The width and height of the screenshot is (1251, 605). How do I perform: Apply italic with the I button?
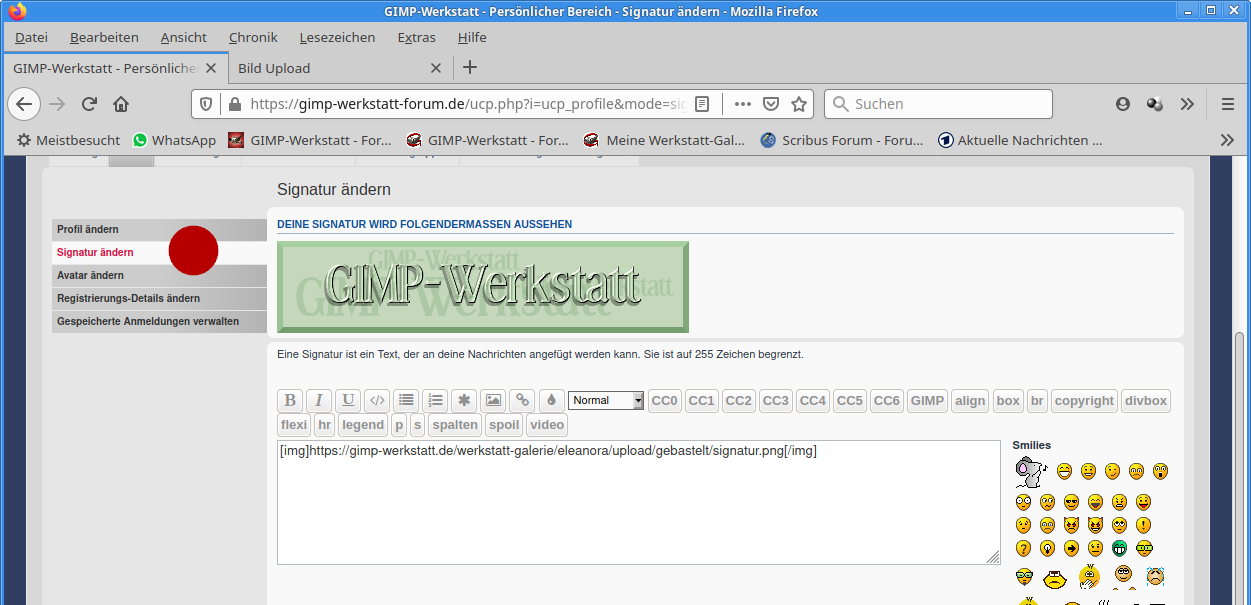(319, 401)
